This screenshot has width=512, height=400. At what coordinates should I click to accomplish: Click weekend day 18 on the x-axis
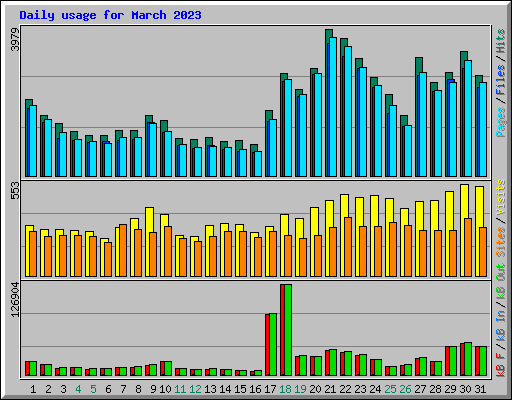tap(286, 389)
